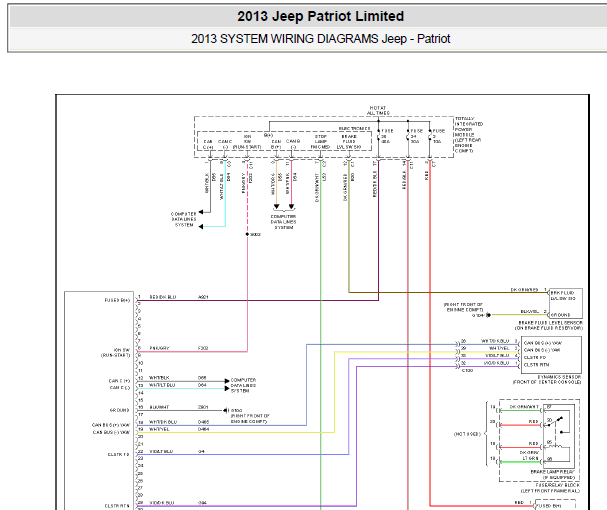
Task: Click 'GROUND' label in brake fluid sensor box
Action: (x=561, y=315)
